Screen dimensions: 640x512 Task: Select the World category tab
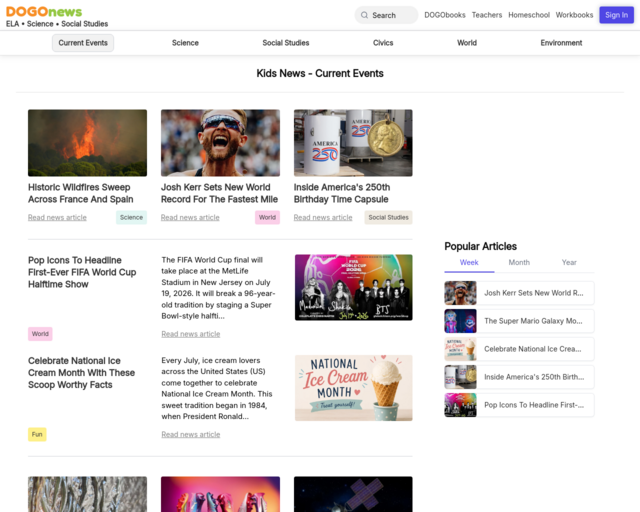point(467,43)
